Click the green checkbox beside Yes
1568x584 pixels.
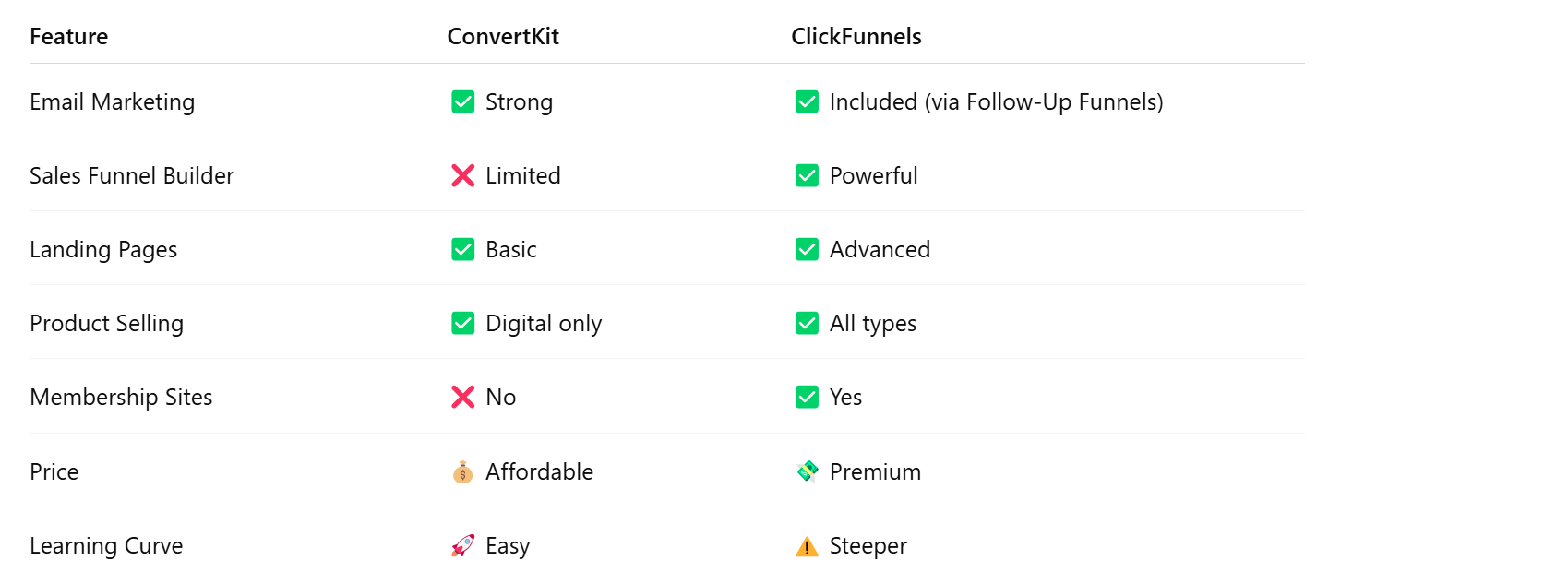[808, 397]
